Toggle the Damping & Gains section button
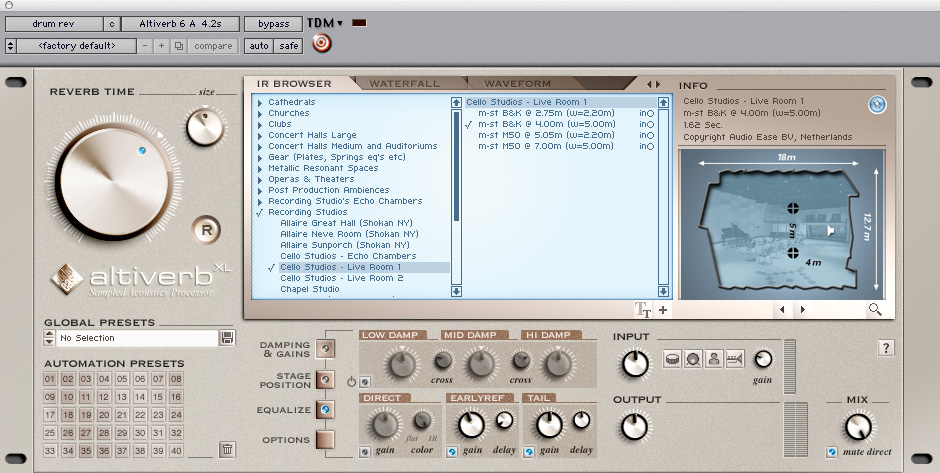The image size is (940, 473). (x=325, y=348)
